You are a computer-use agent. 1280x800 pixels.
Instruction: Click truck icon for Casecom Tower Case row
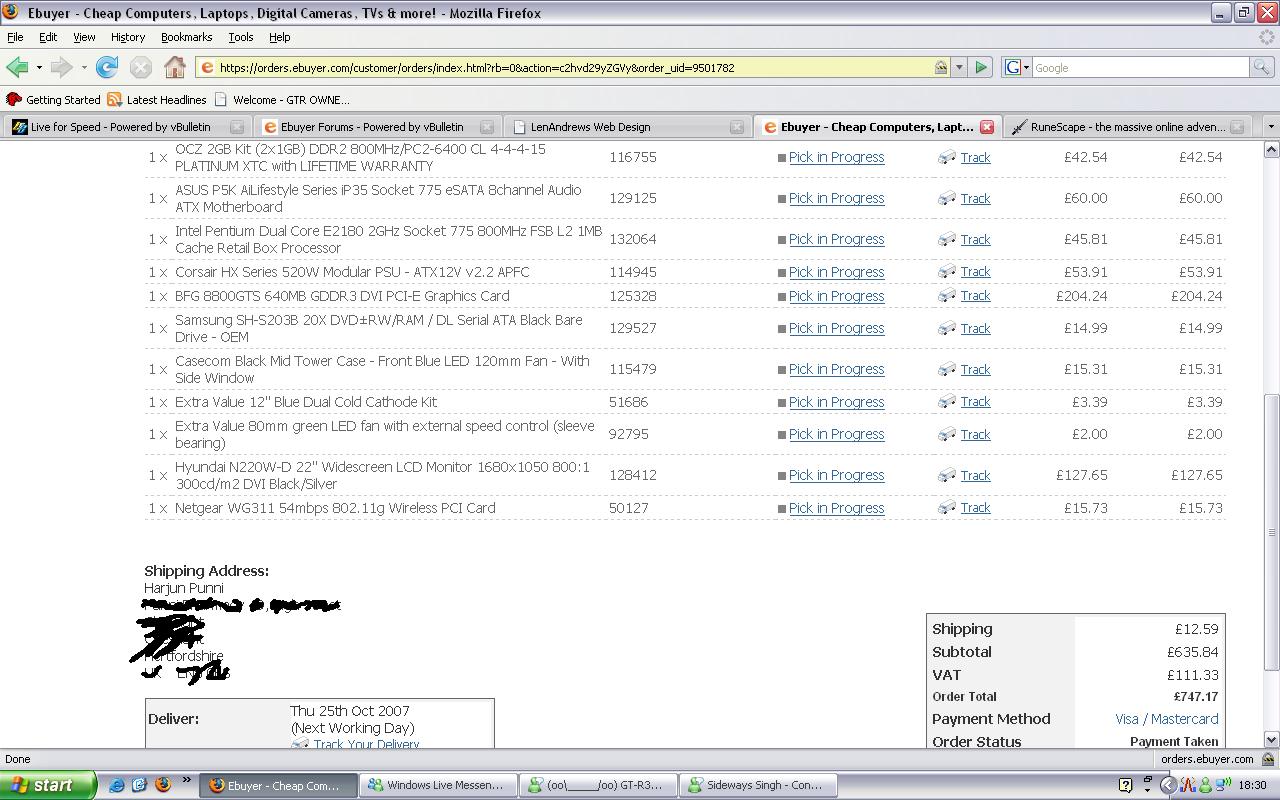946,369
